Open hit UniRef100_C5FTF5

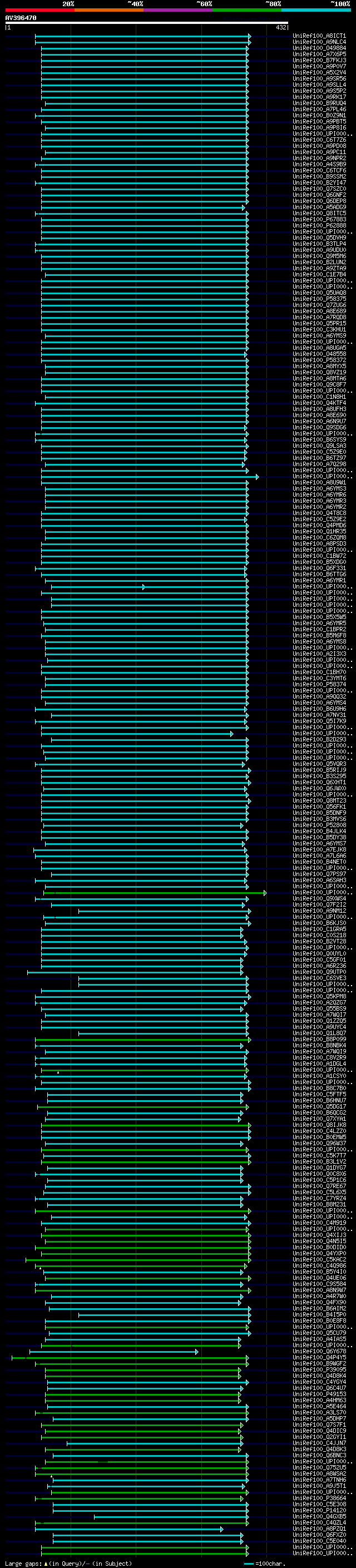point(319,1095)
